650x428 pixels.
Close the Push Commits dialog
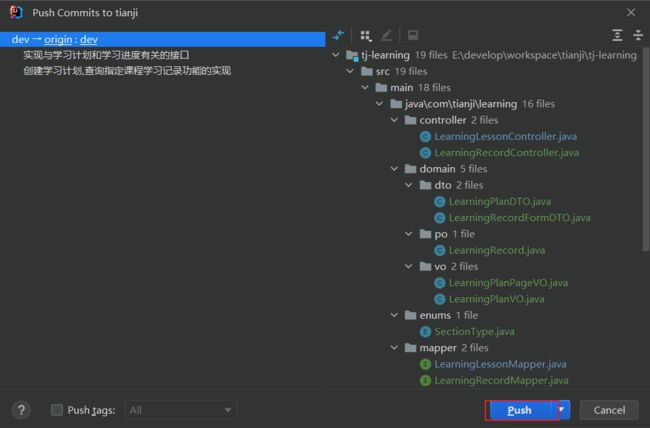[631, 12]
